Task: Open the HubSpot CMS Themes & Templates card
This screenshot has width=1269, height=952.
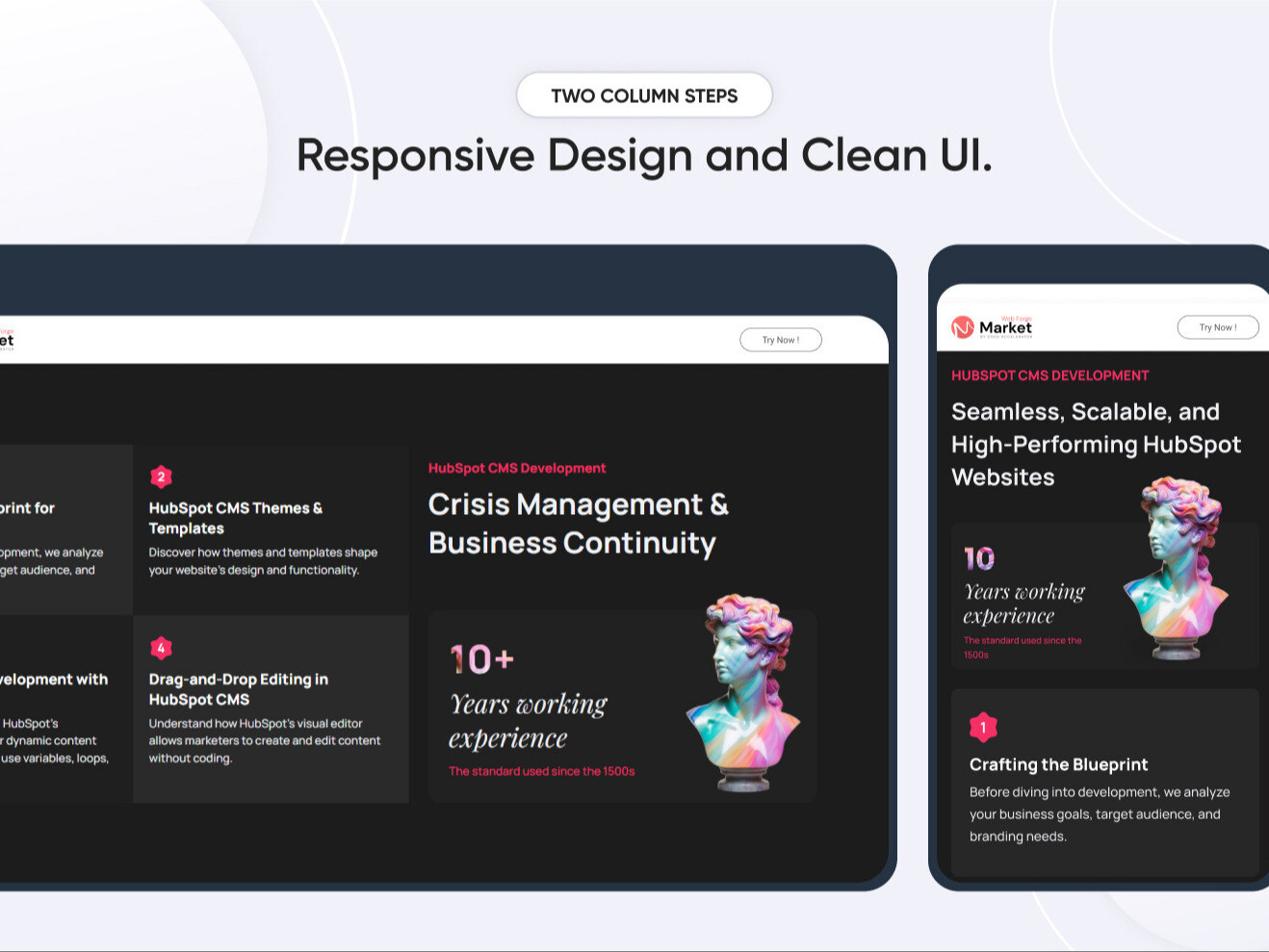Action: point(271,527)
